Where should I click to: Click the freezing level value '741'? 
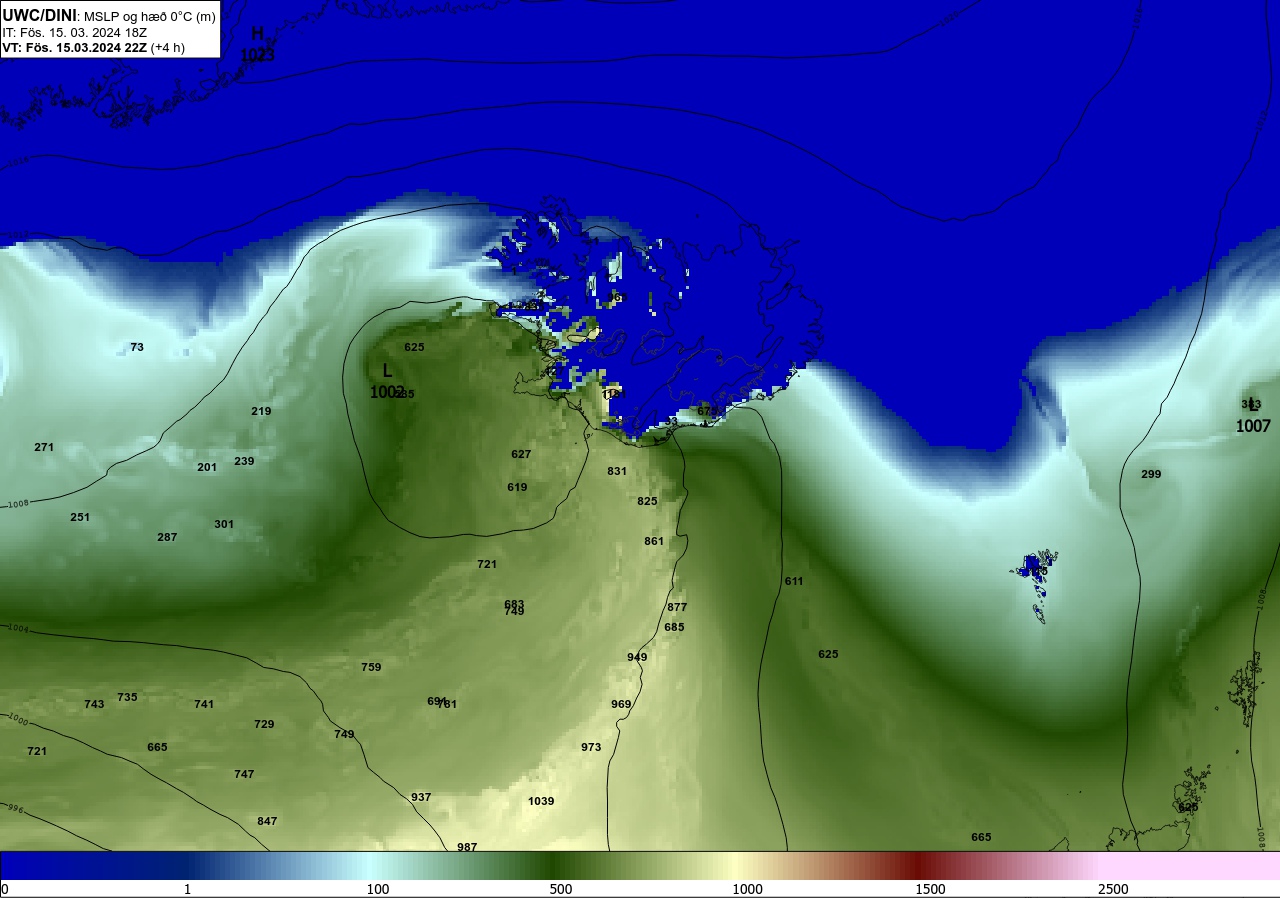pyautogui.click(x=204, y=704)
